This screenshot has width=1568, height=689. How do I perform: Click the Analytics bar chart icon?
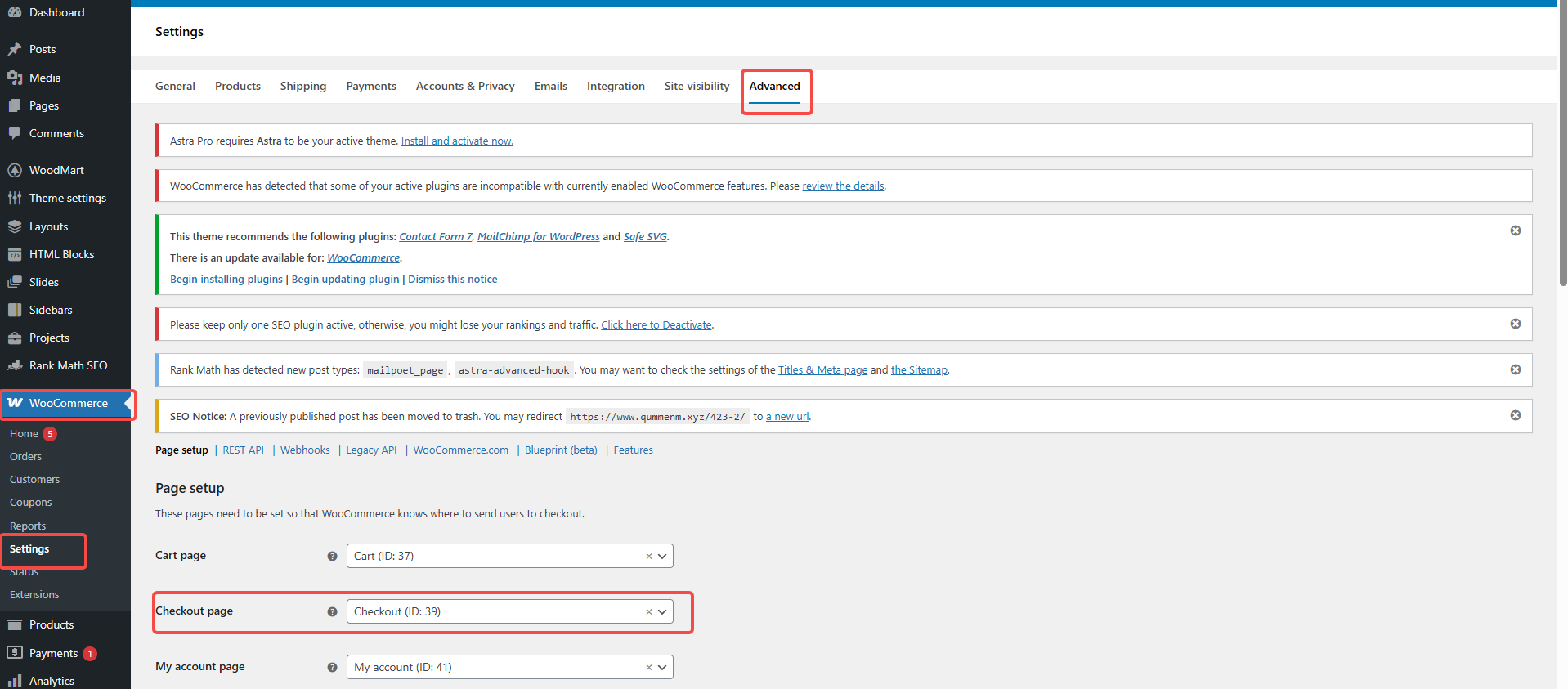click(x=15, y=680)
